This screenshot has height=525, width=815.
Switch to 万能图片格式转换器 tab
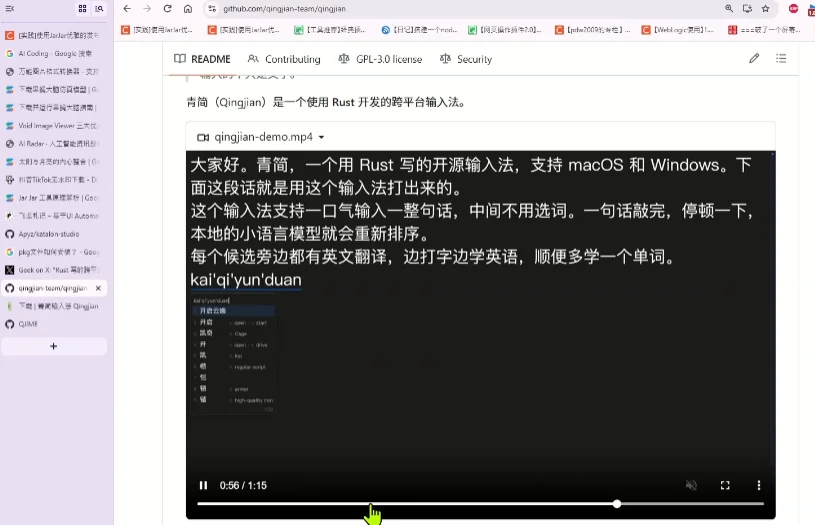tap(54, 72)
